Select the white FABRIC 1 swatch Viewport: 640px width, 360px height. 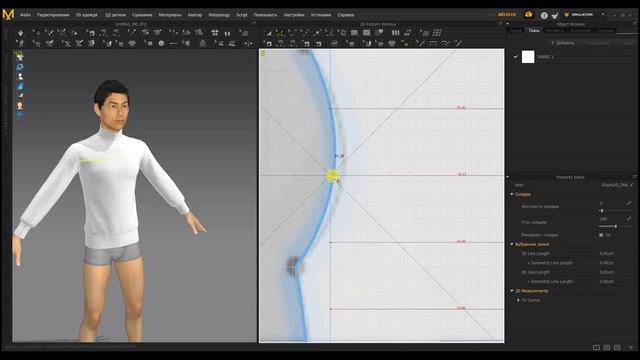[528, 57]
